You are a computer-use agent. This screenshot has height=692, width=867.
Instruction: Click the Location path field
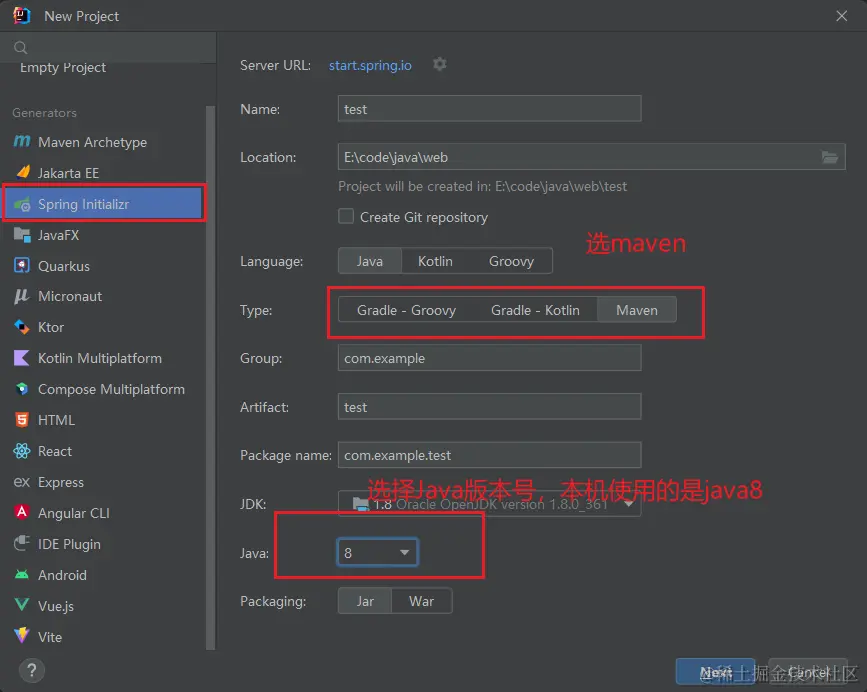click(592, 157)
